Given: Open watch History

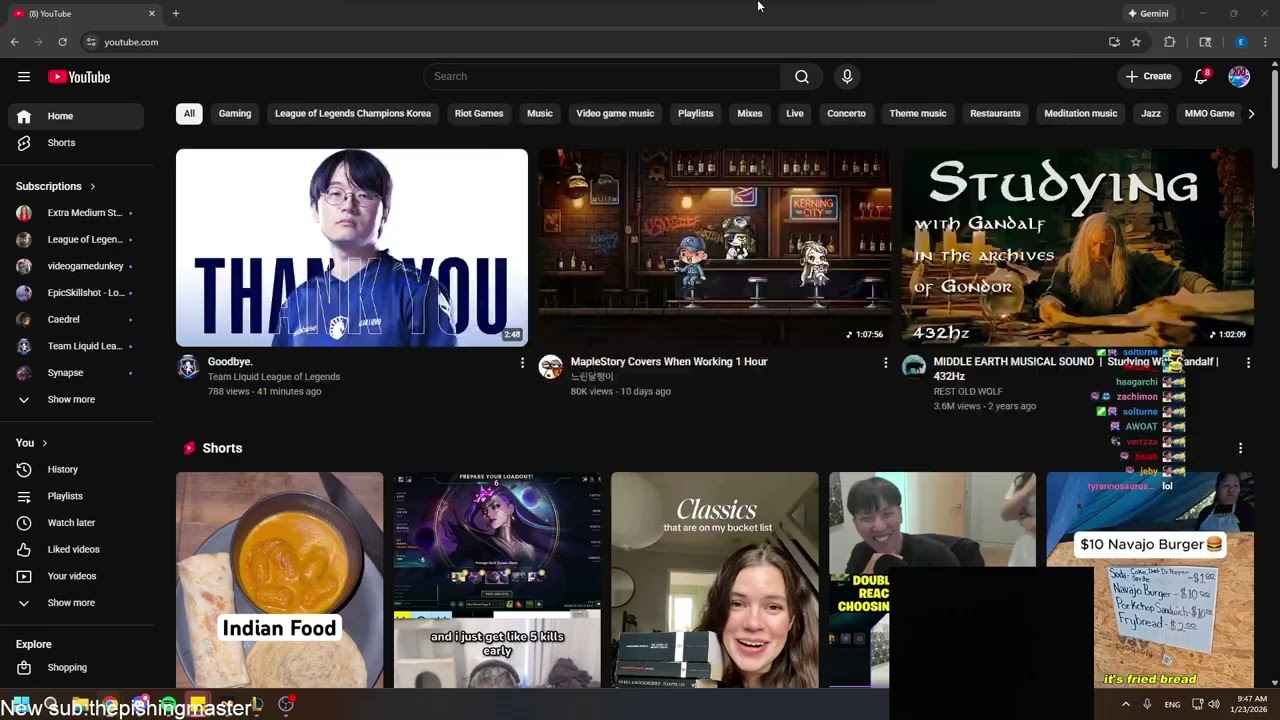Looking at the screenshot, I should pyautogui.click(x=76, y=470).
